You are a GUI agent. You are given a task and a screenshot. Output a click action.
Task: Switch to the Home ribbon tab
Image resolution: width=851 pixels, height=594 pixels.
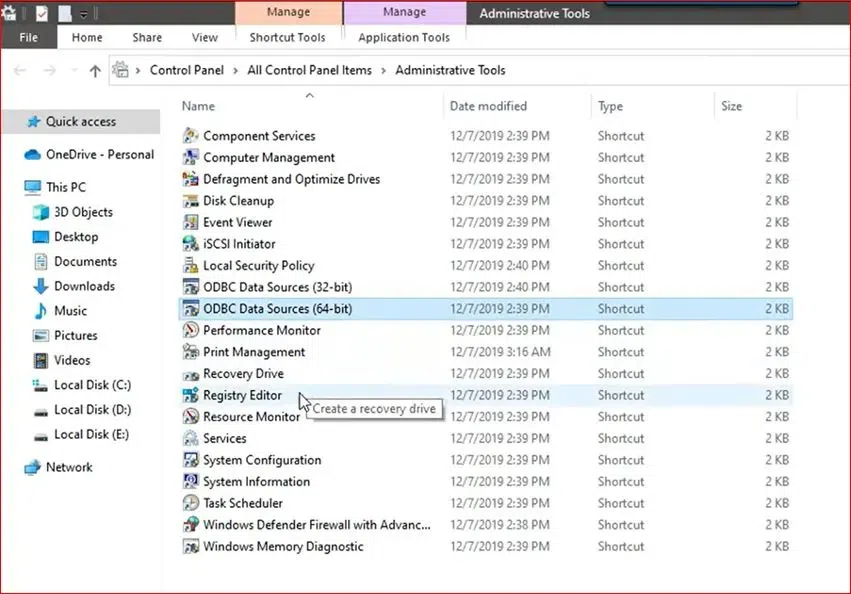(87, 37)
